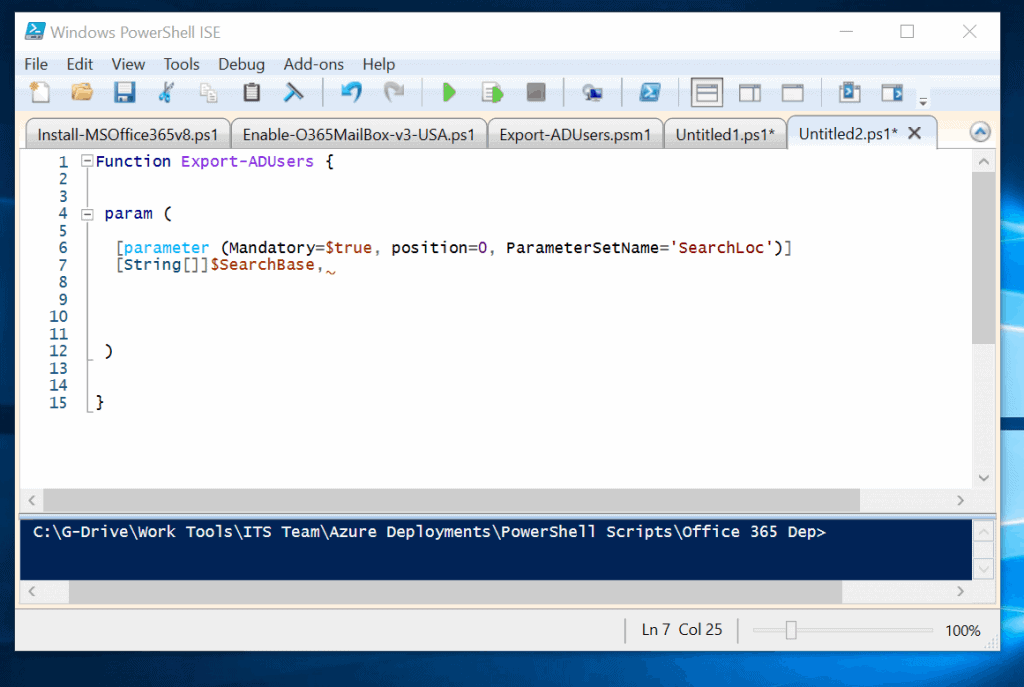This screenshot has width=1024, height=687.
Task: Paste with the clipboard icon
Action: (x=251, y=93)
